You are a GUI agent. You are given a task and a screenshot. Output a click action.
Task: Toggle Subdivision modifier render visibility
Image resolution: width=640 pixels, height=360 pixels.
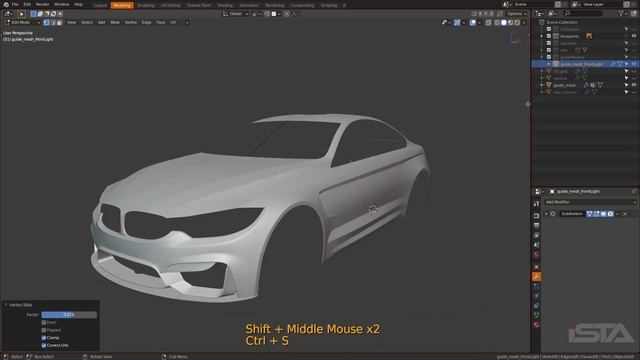pyautogui.click(x=610, y=214)
